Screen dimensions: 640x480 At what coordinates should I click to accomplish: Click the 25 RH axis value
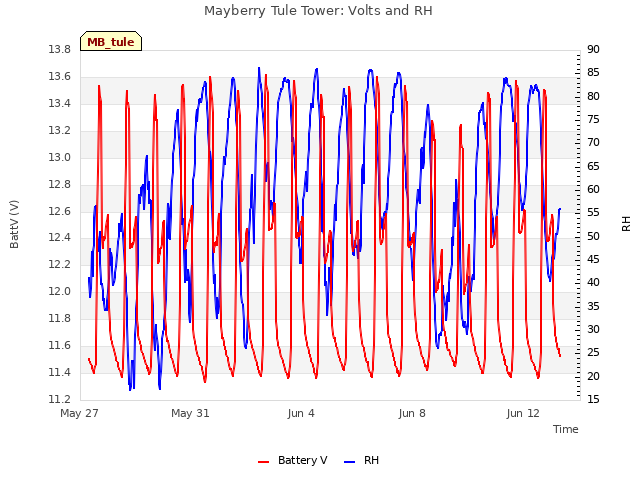593,353
